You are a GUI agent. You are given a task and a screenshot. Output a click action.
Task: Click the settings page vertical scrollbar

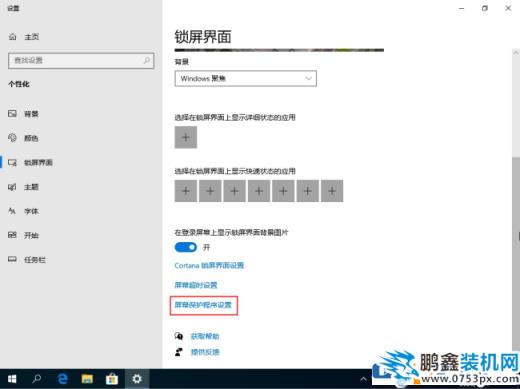click(516, 252)
